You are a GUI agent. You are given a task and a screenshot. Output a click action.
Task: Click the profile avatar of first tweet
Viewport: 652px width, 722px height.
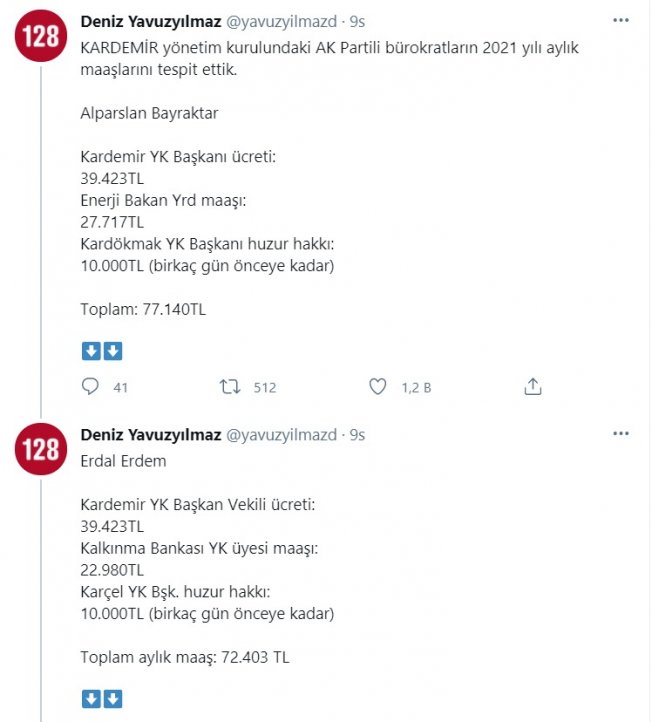tap(41, 36)
